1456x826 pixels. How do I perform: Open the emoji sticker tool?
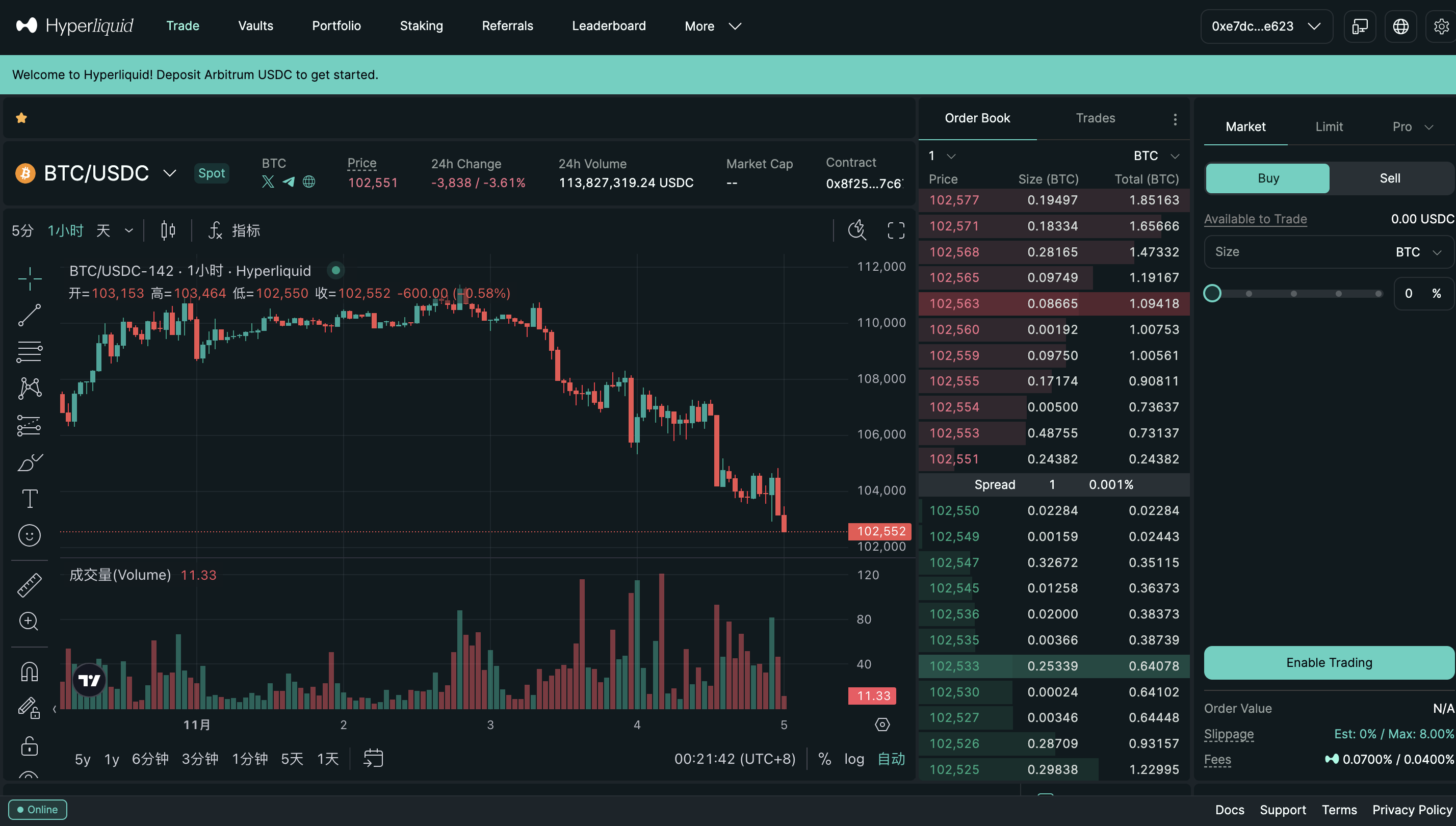point(30,535)
